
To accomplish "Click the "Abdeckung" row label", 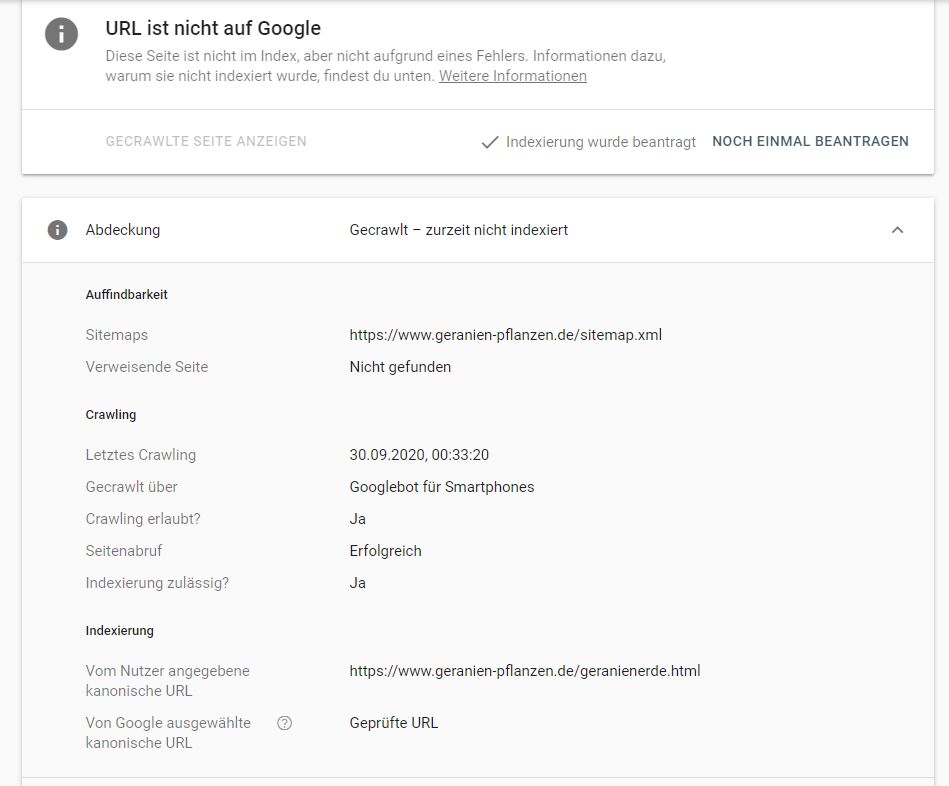I will (123, 230).
